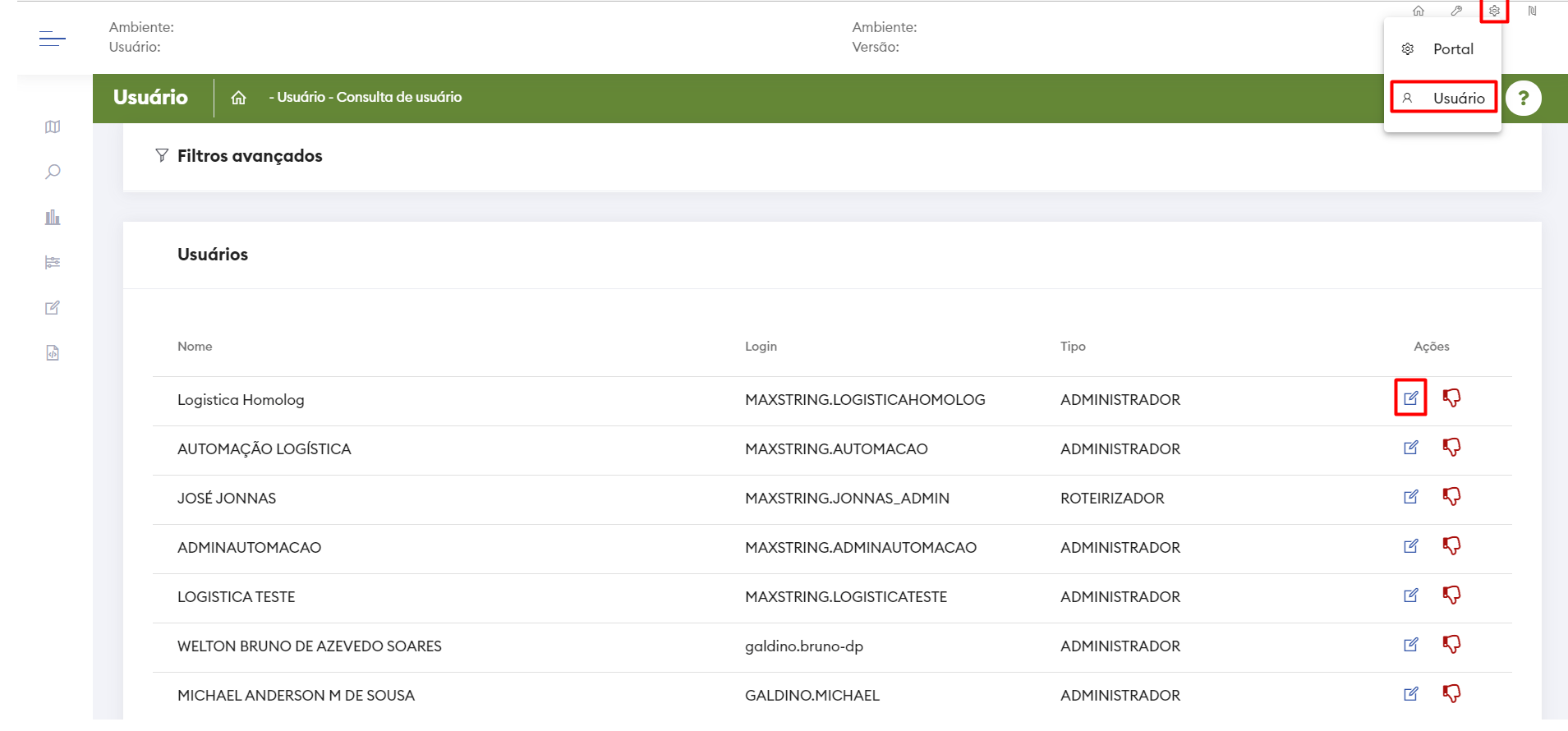Click the Nome column header
Image resolution: width=1568 pixels, height=731 pixels.
(x=195, y=347)
